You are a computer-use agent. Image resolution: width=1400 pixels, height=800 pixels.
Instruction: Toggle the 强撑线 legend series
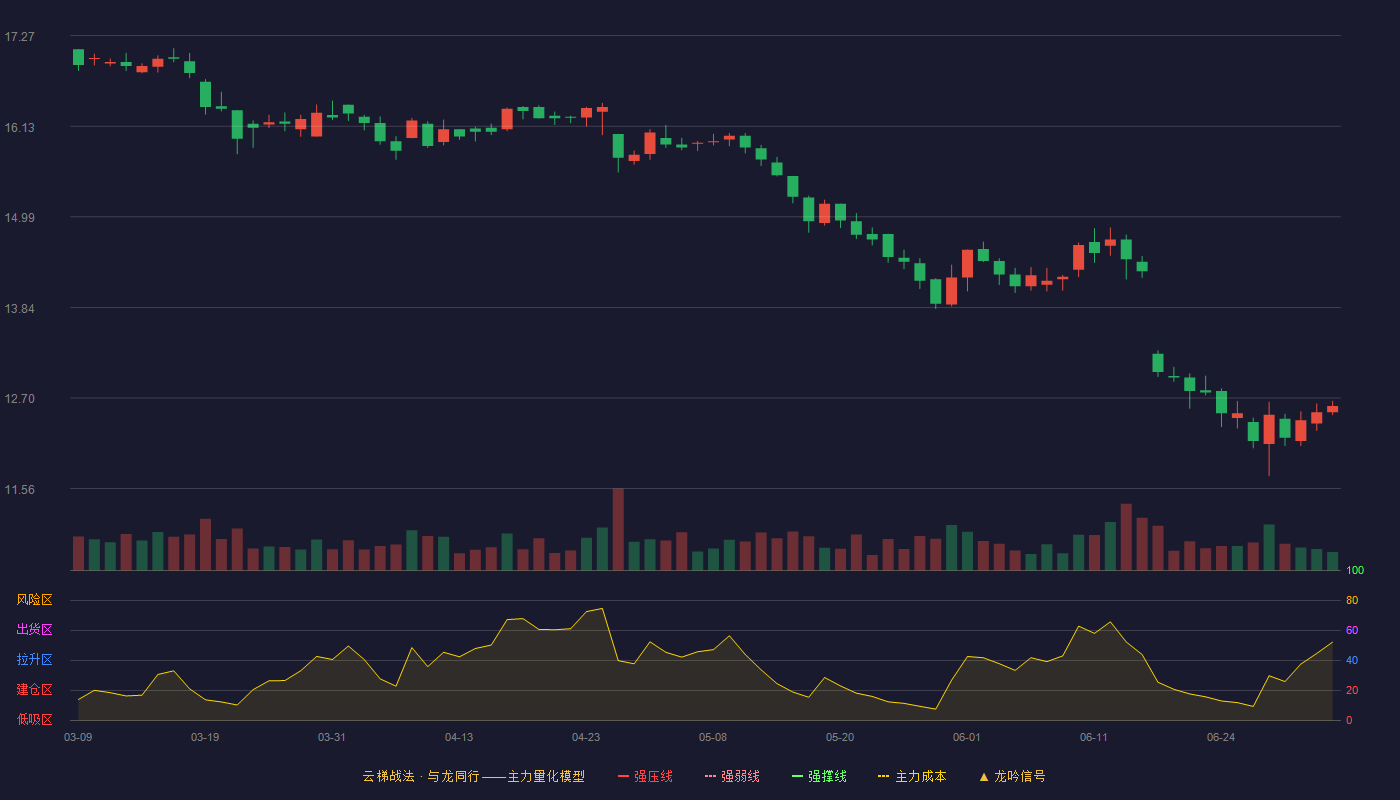pyautogui.click(x=819, y=776)
